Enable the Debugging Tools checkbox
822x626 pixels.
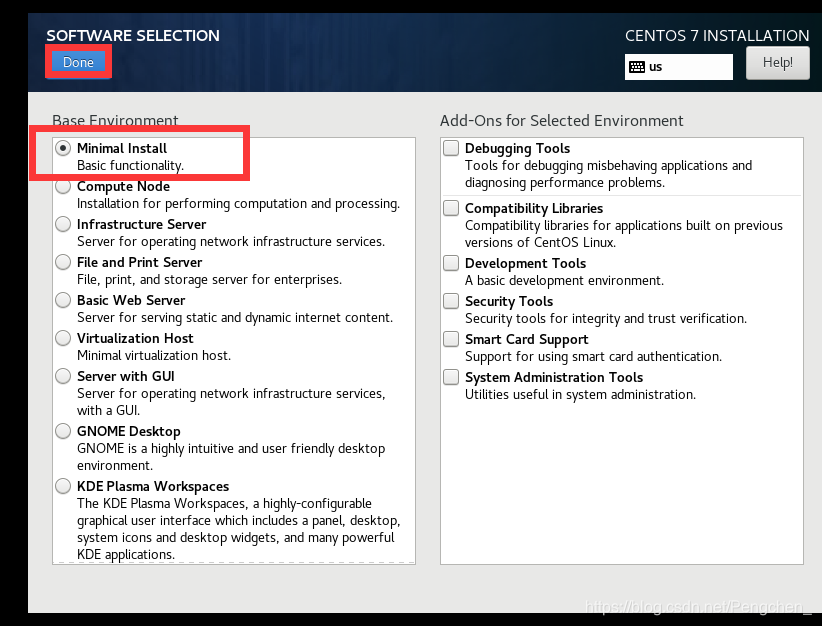click(x=451, y=148)
